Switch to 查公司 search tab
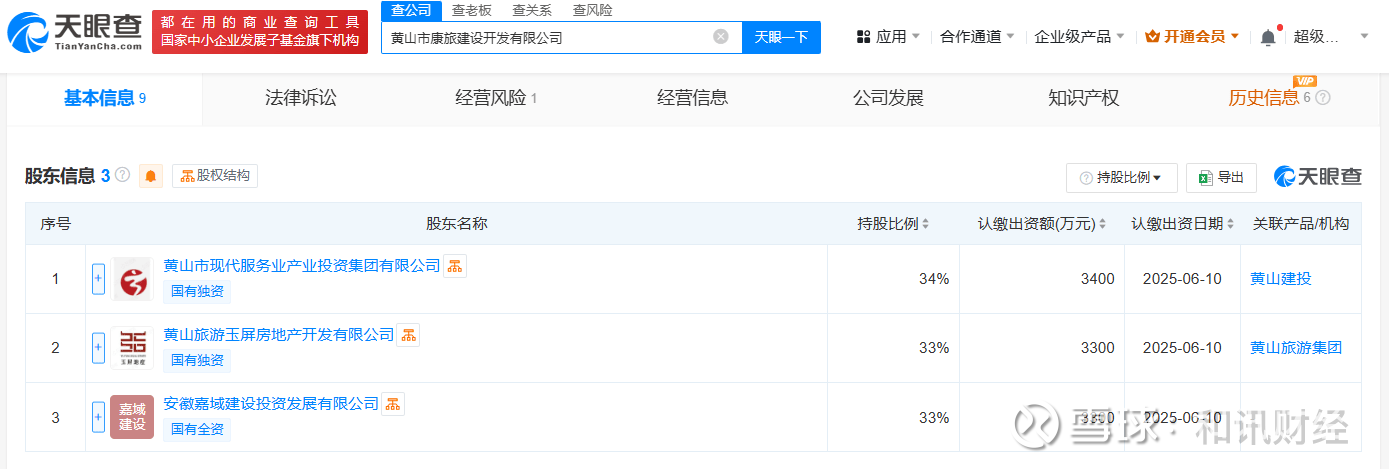The height and width of the screenshot is (469, 1389). pos(411,10)
